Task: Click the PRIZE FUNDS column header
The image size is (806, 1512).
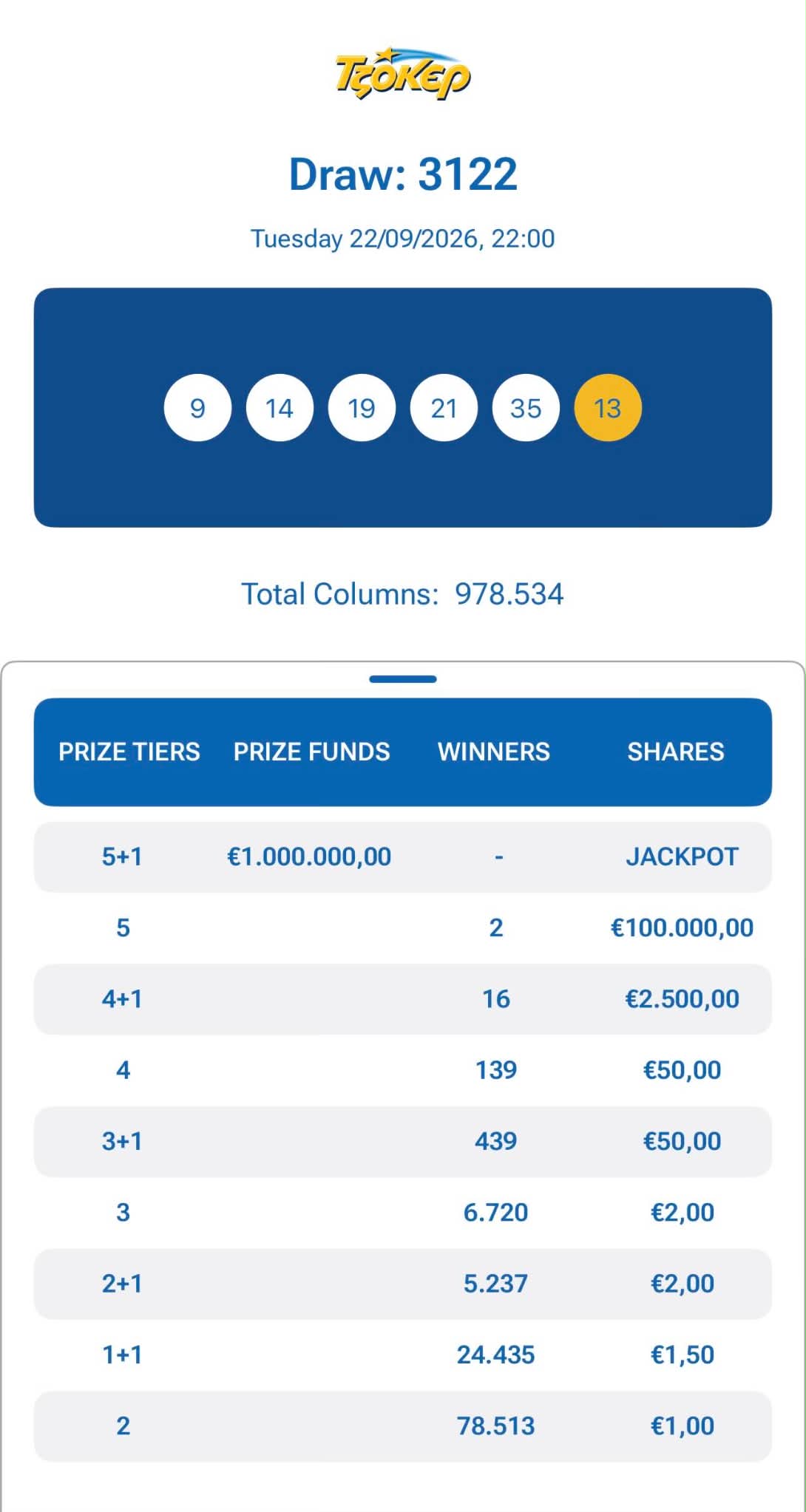Action: pos(311,752)
